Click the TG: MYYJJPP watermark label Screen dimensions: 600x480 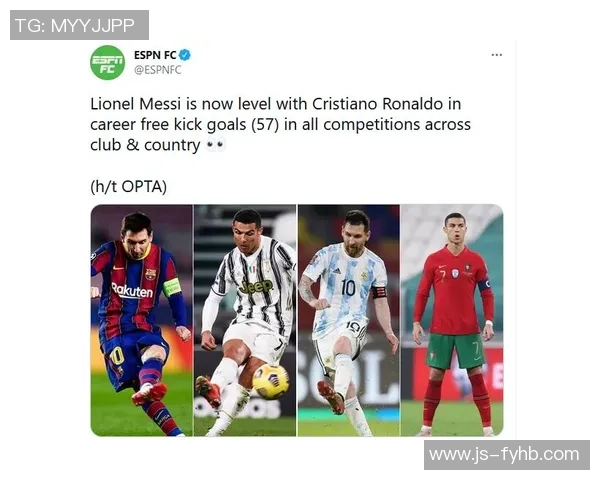pyautogui.click(x=79, y=25)
